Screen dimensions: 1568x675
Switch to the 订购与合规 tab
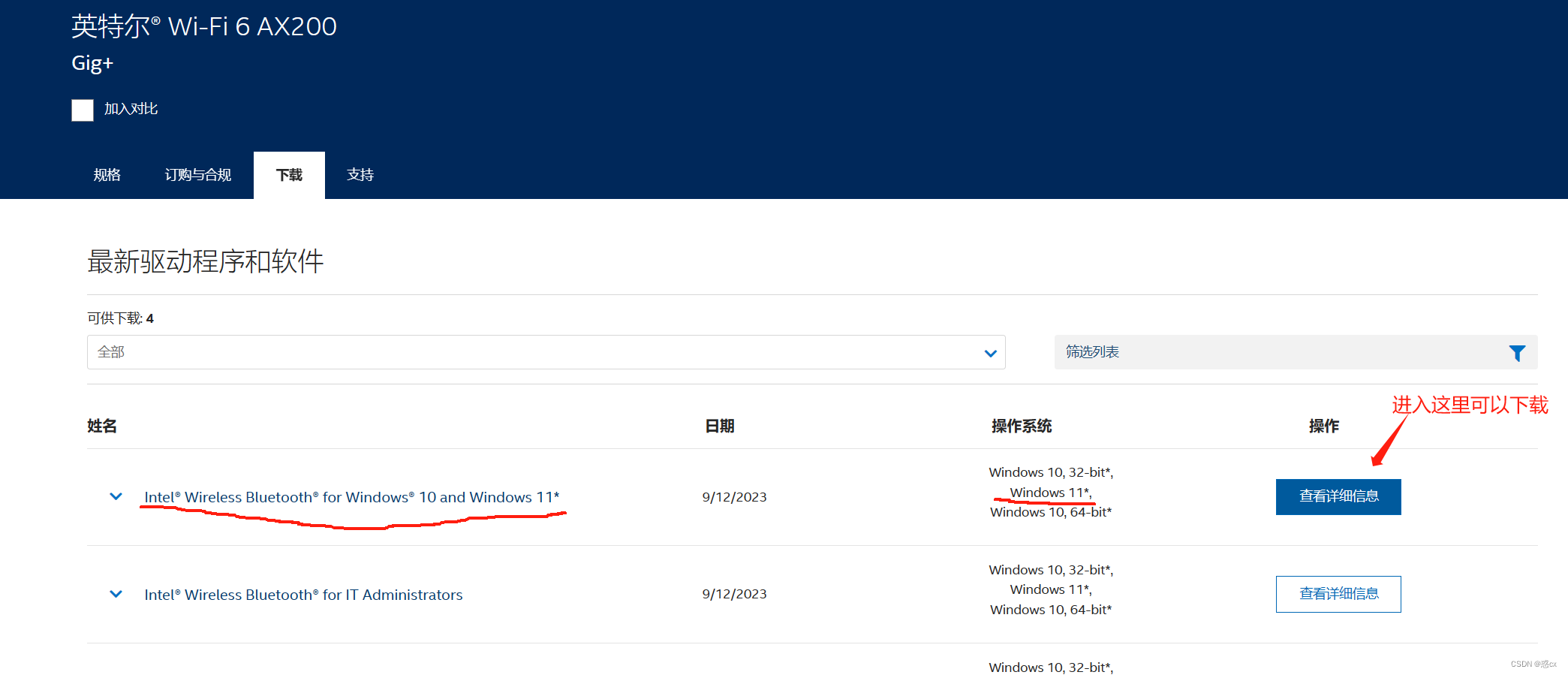tap(198, 175)
